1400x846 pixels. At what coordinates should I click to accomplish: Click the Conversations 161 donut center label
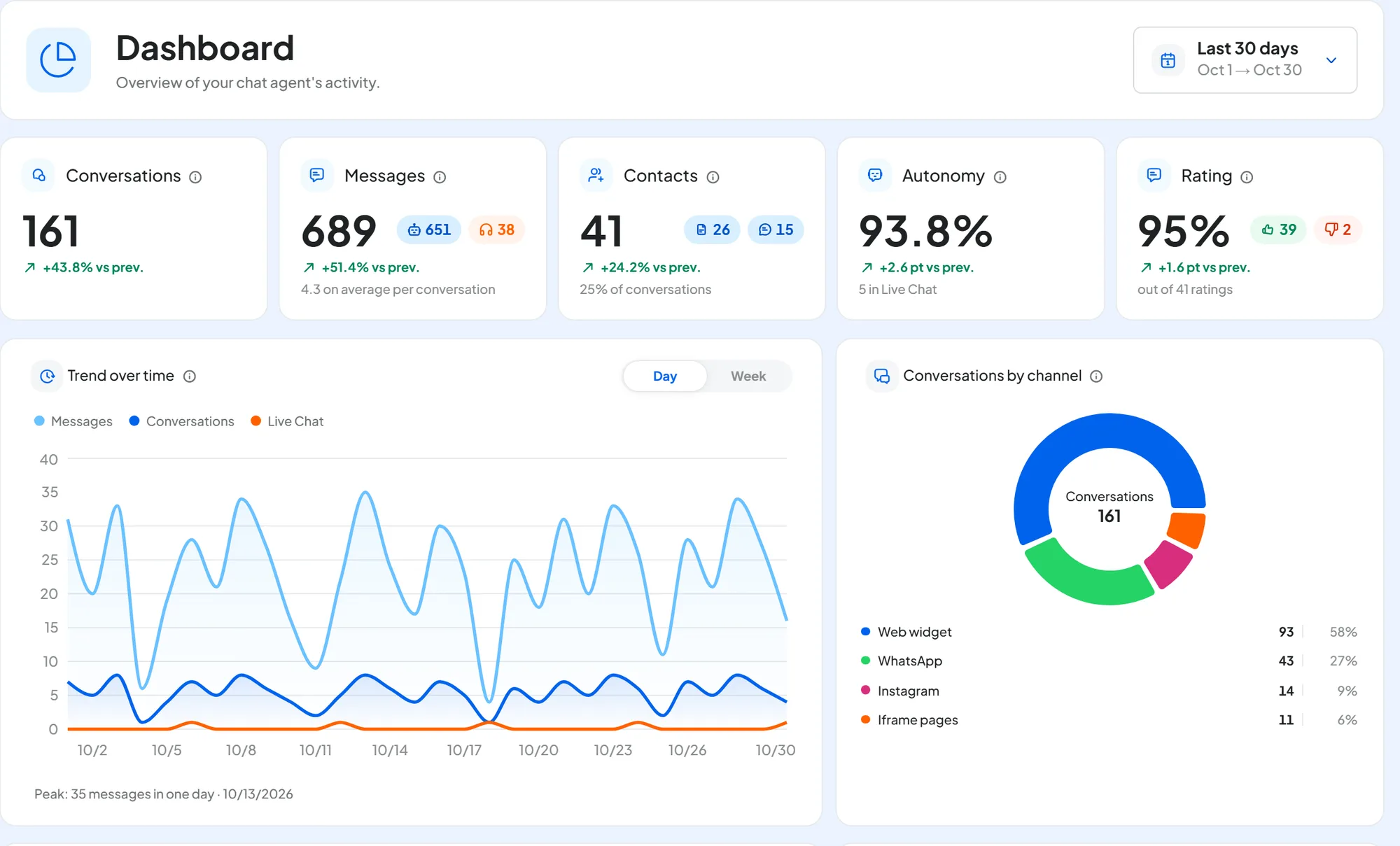[x=1109, y=507]
